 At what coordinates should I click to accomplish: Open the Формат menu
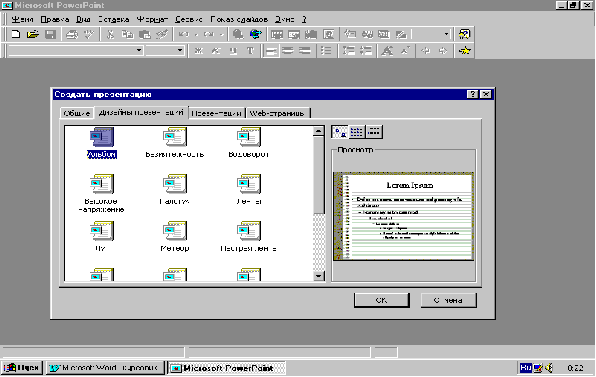pyautogui.click(x=152, y=19)
